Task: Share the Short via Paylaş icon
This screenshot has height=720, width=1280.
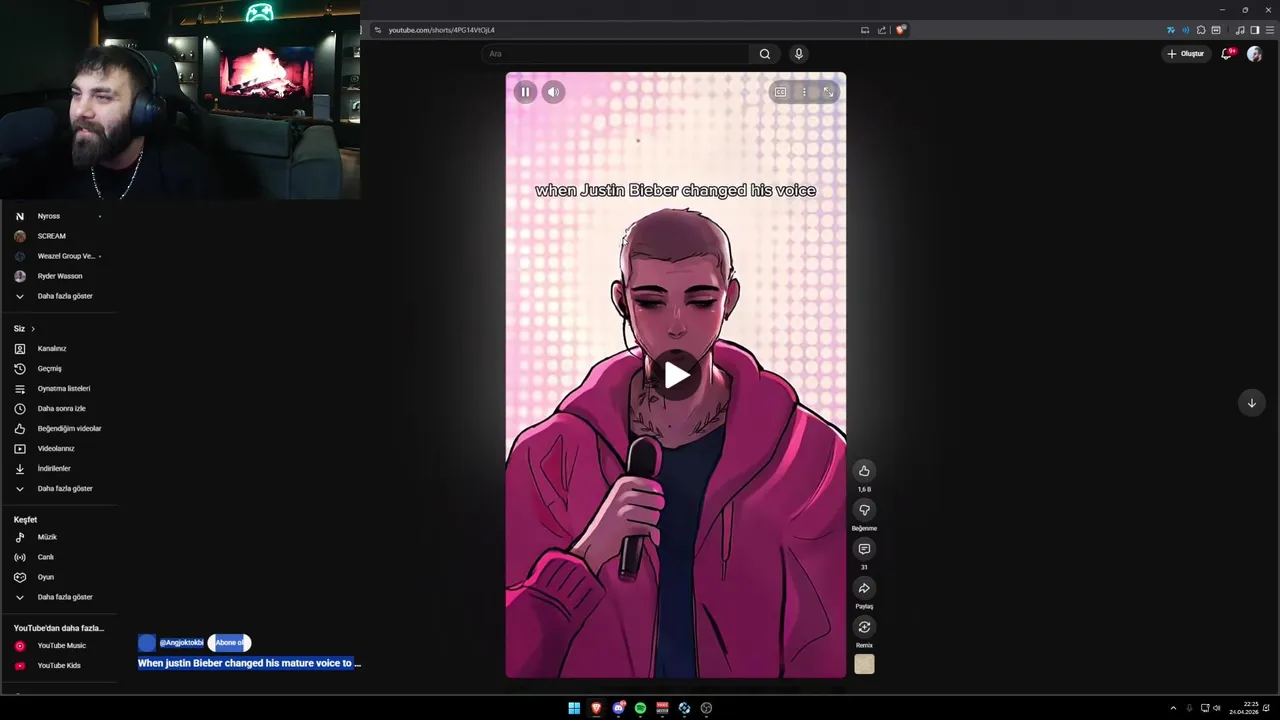Action: click(864, 588)
